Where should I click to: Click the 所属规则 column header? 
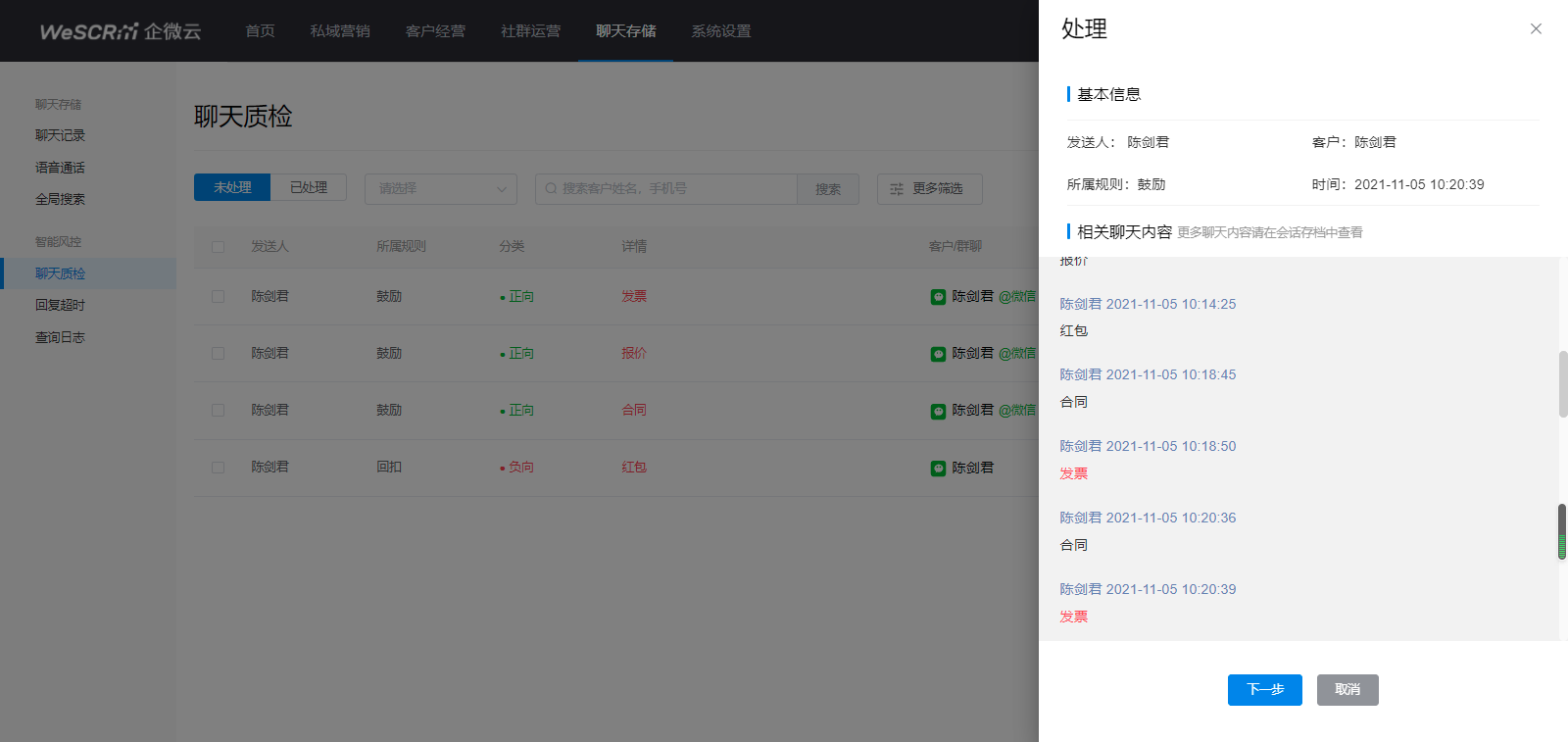coord(401,246)
